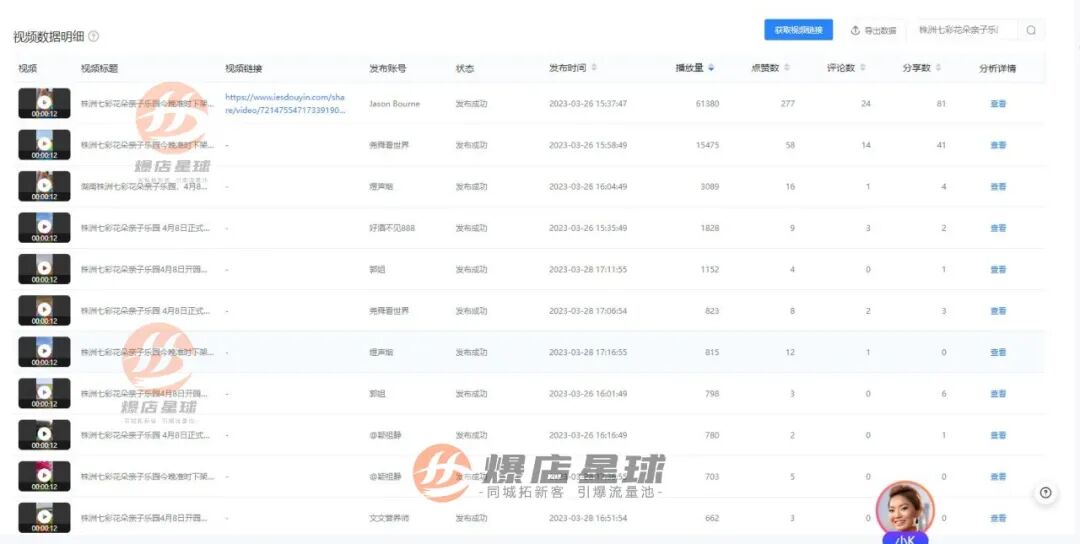
Task: Play the video with 823 plays
Action: tap(44, 311)
